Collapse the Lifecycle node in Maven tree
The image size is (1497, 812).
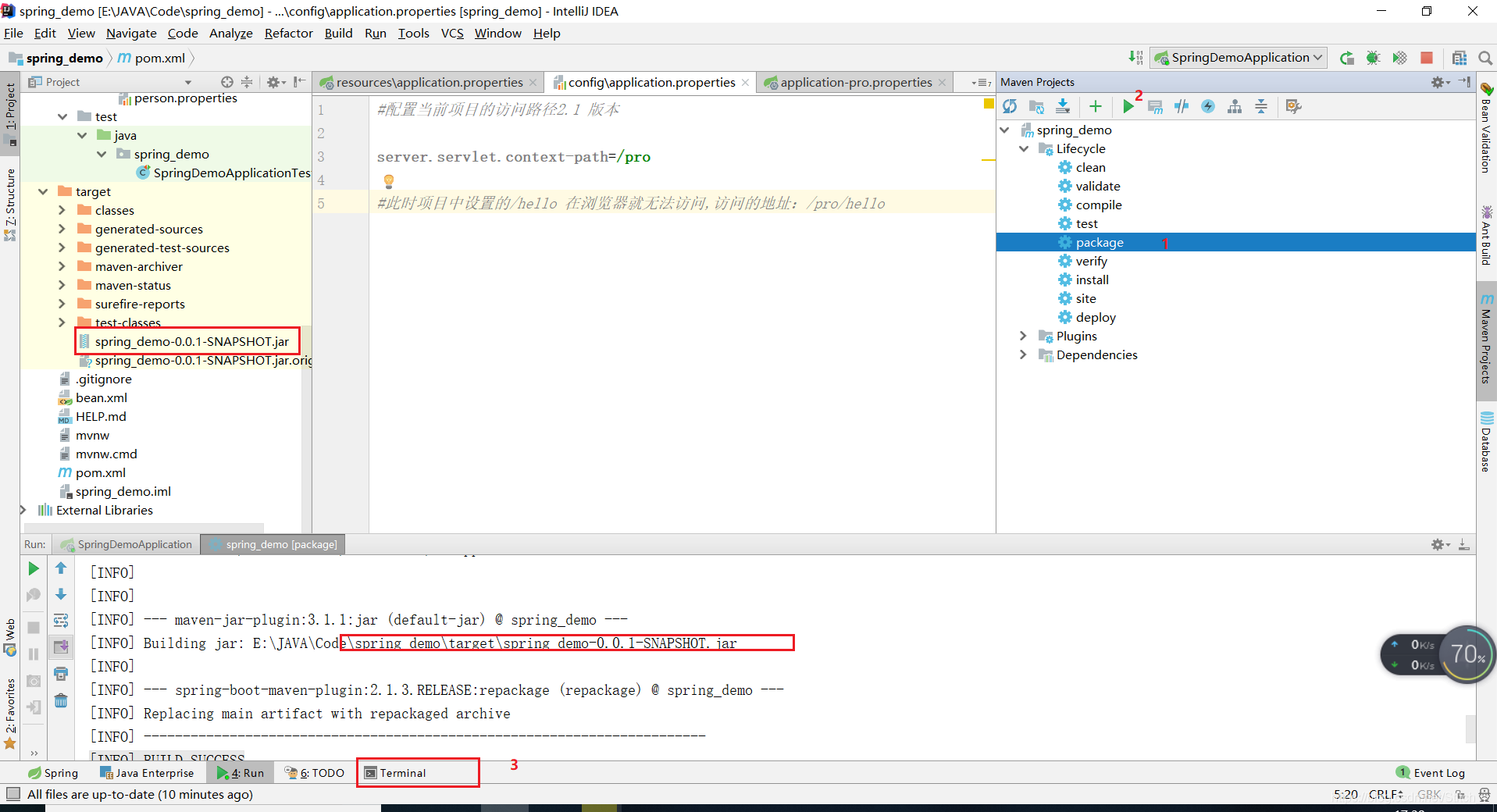pyautogui.click(x=1024, y=148)
